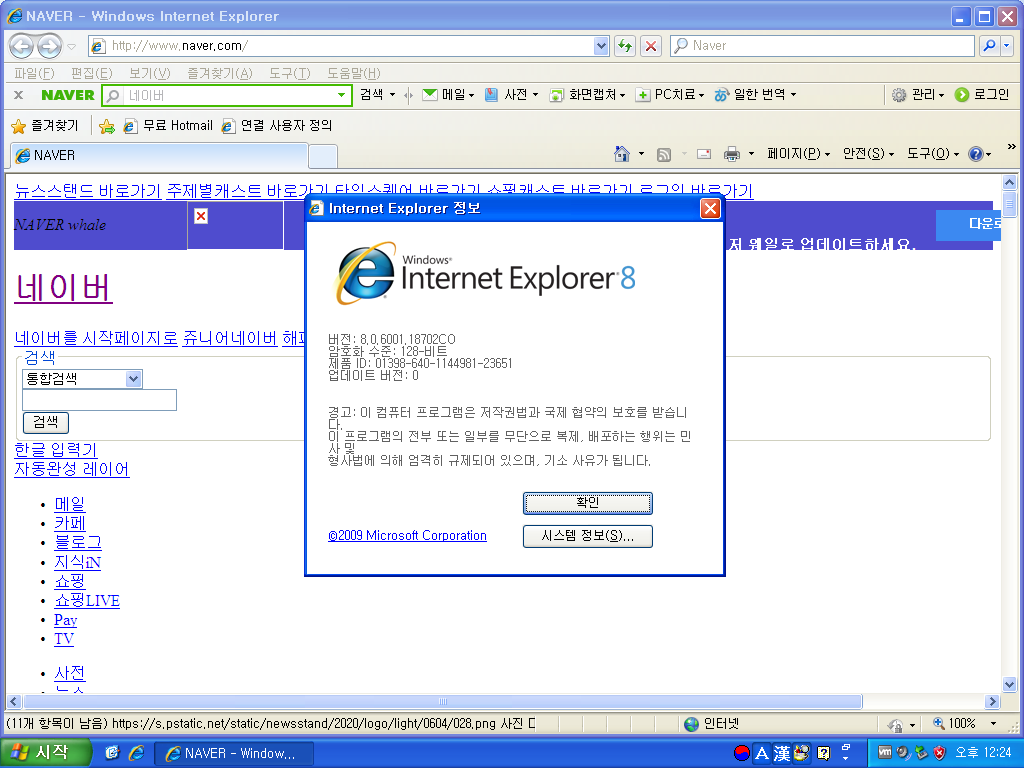Screen dimensions: 1024x768
Task: Close the NAVER toolbar with X
Action: [x=18, y=95]
